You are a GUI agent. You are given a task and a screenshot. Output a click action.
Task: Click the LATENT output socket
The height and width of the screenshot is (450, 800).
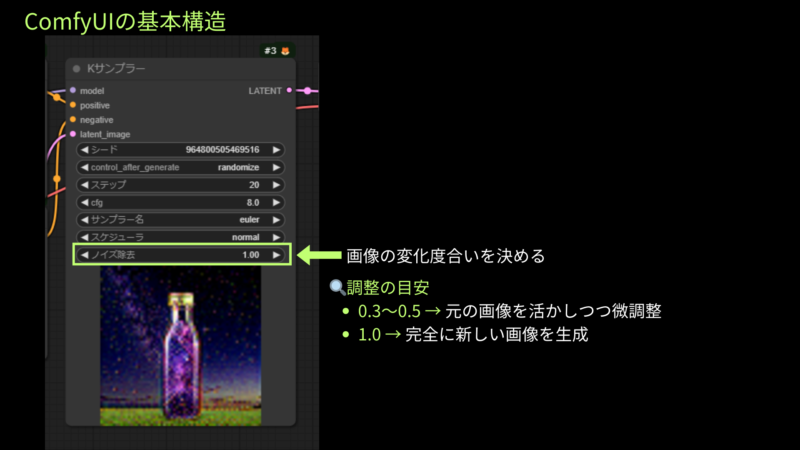(289, 90)
